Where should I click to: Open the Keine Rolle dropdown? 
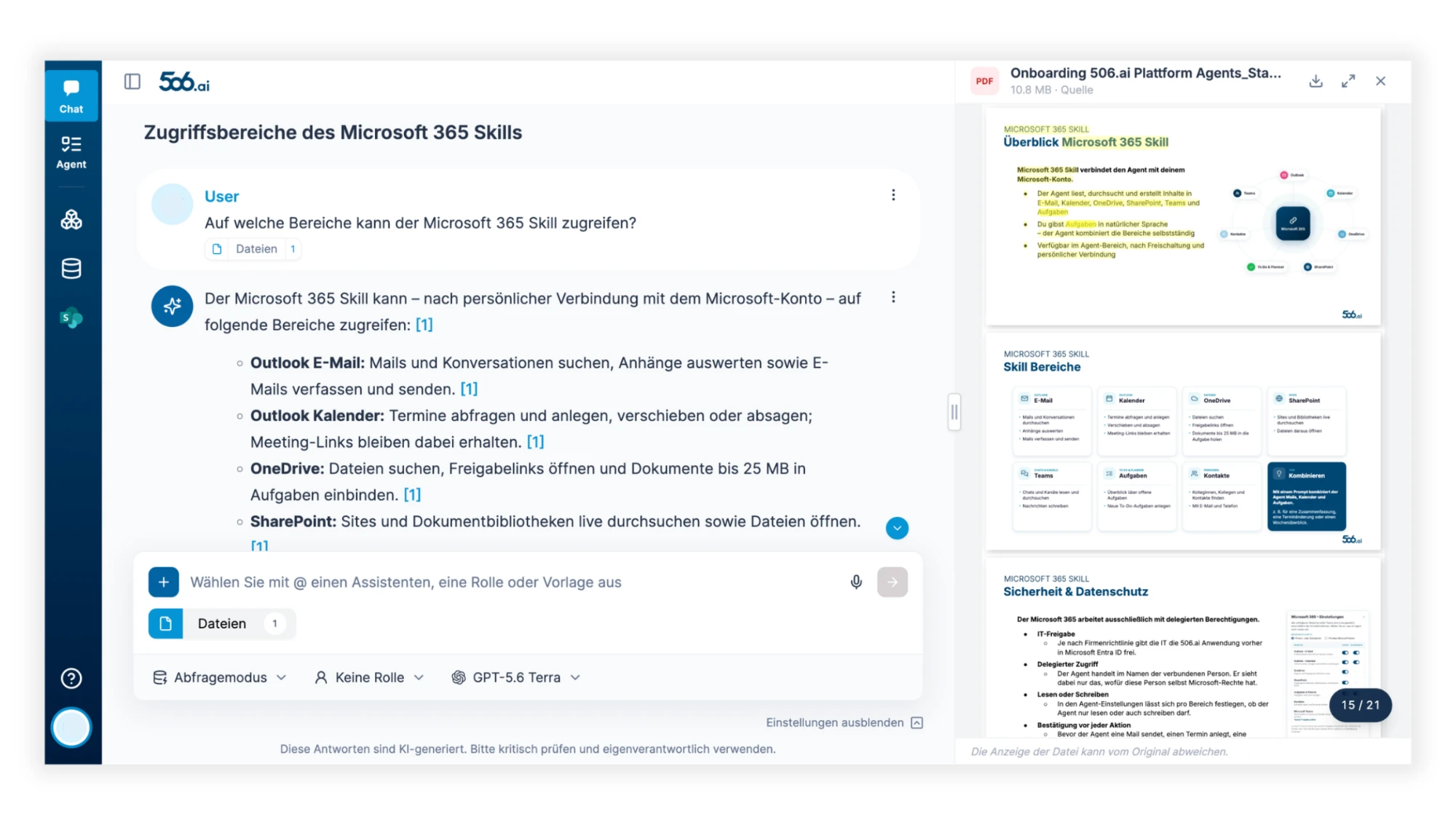tap(369, 677)
